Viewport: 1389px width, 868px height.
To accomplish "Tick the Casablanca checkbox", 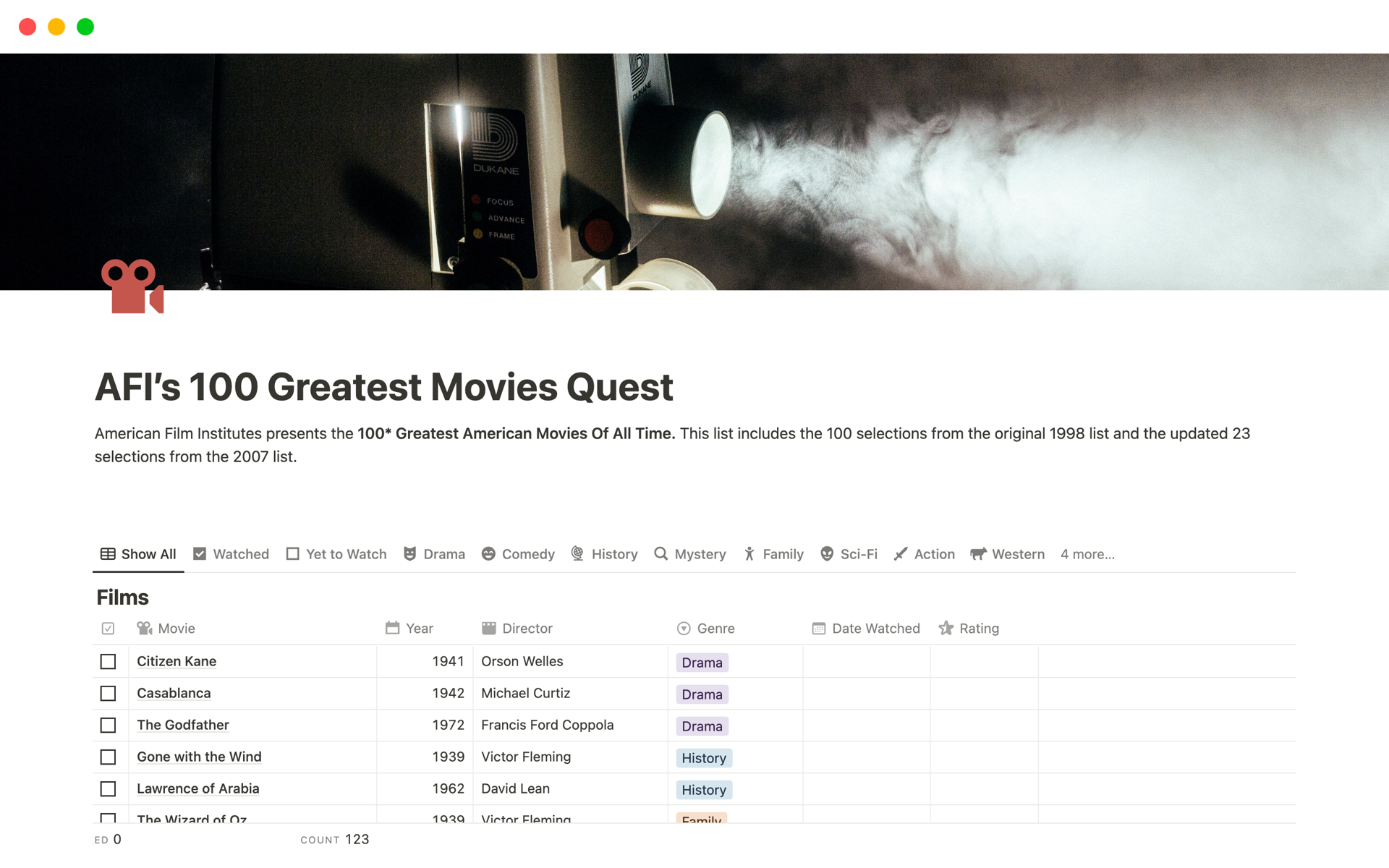I will pos(108,694).
